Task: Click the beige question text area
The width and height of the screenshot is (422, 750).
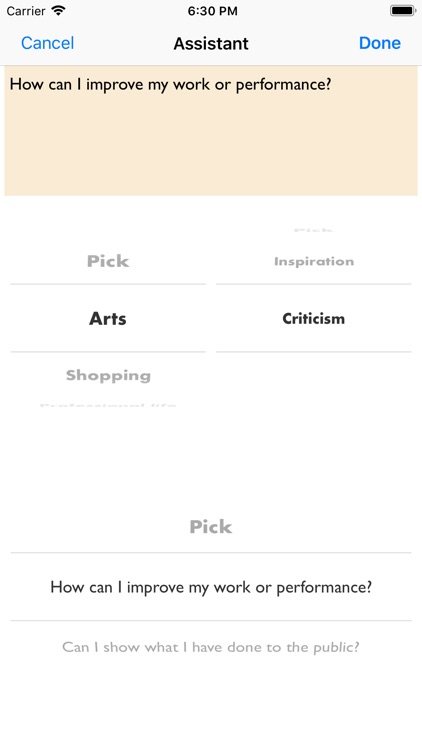Action: tap(211, 131)
